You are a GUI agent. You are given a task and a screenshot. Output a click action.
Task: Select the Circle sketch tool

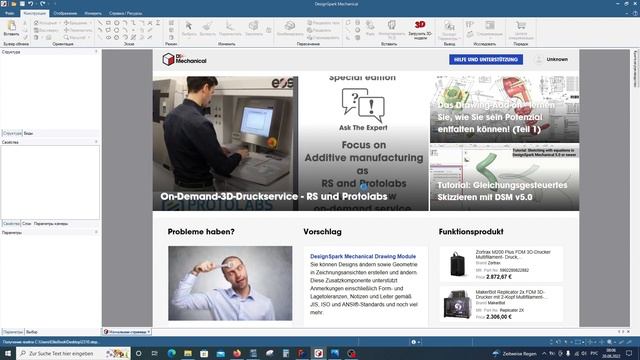[117, 23]
